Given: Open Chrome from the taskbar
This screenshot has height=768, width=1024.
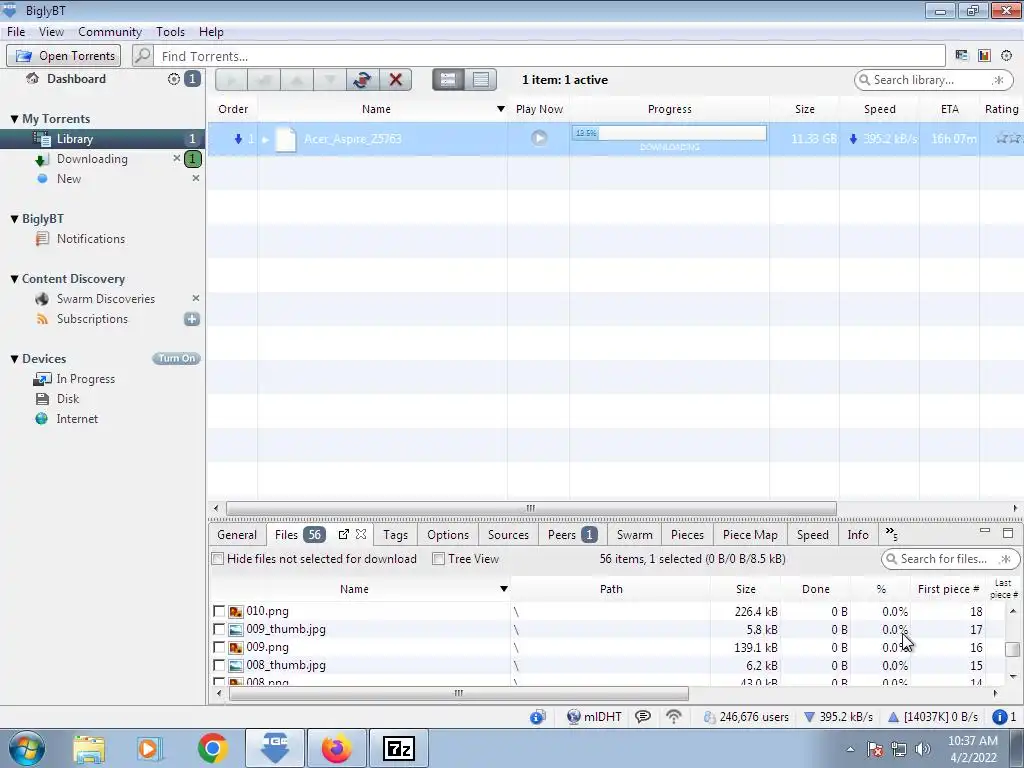Looking at the screenshot, I should pyautogui.click(x=212, y=748).
